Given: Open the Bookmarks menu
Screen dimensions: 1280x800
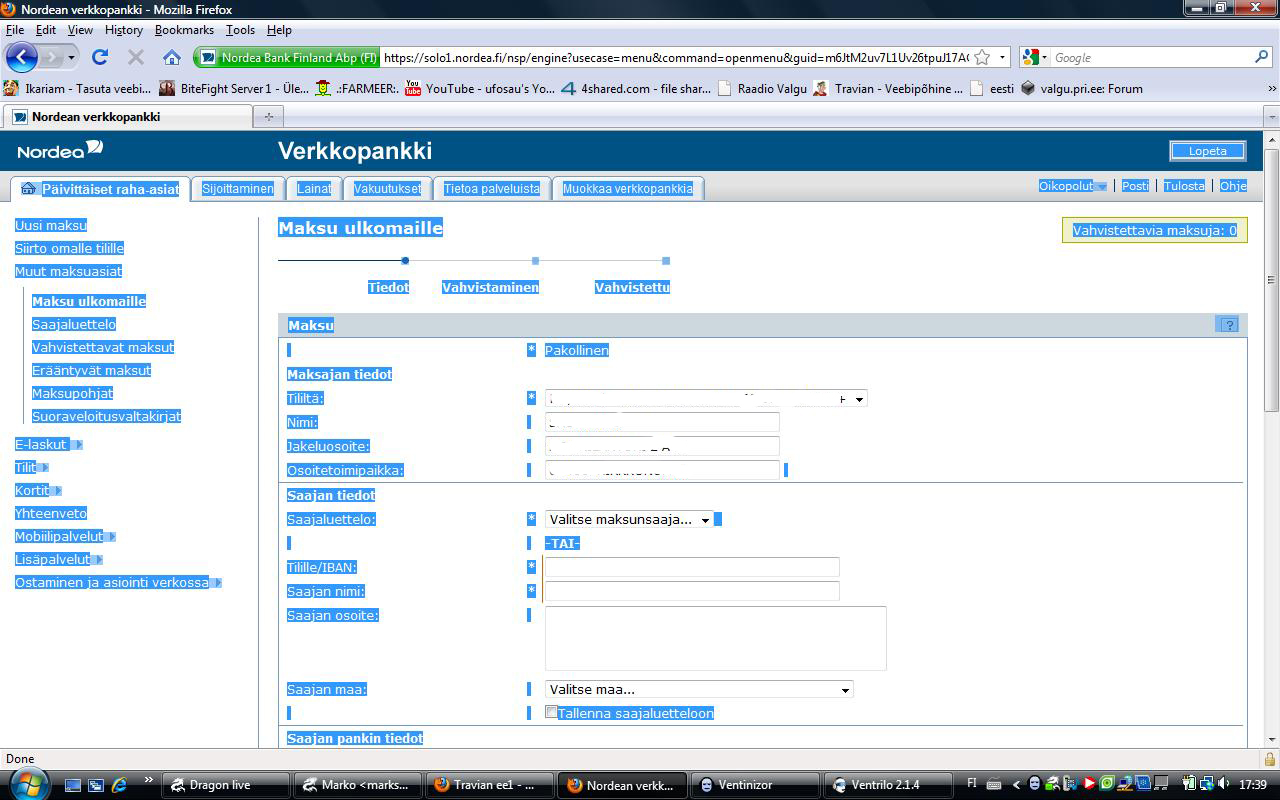Looking at the screenshot, I should [184, 30].
